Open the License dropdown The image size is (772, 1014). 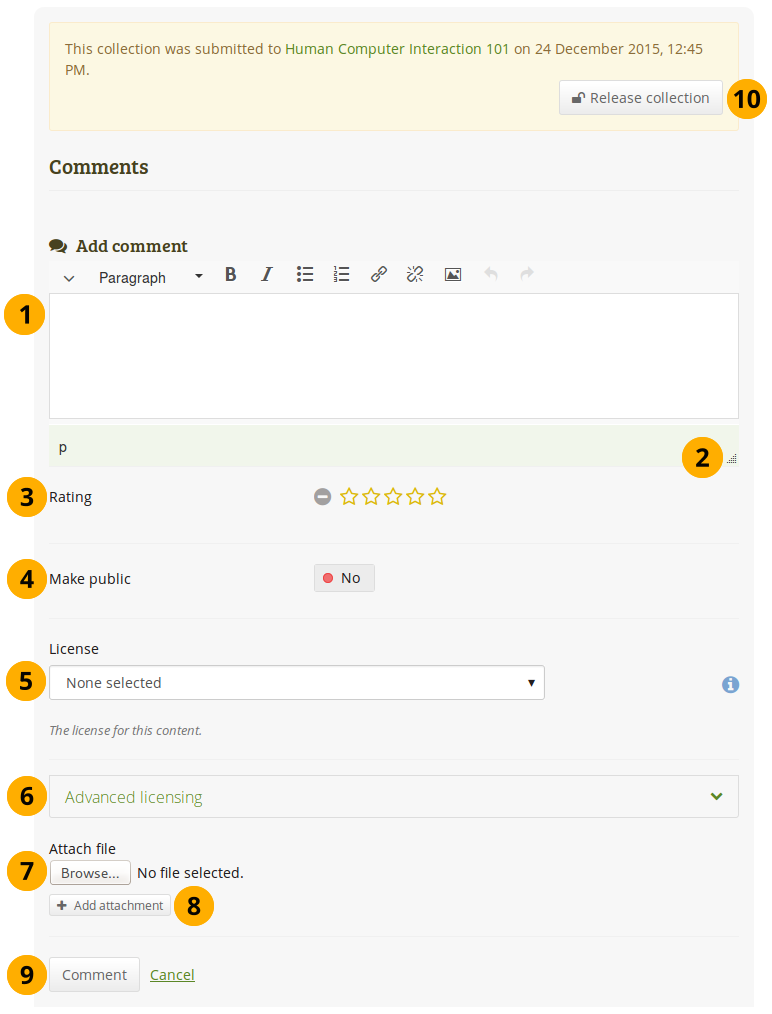(x=297, y=683)
